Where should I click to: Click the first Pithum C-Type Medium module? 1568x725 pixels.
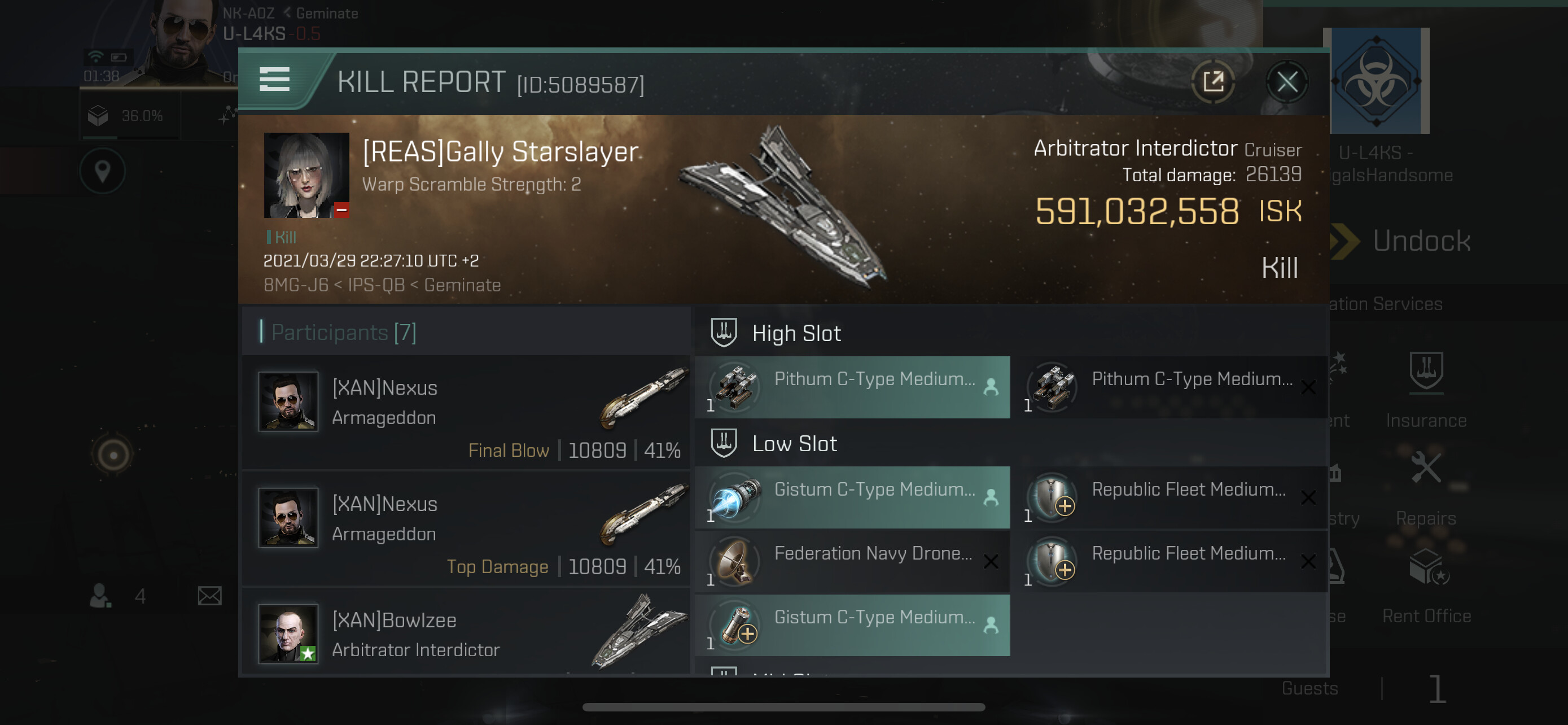coord(852,387)
